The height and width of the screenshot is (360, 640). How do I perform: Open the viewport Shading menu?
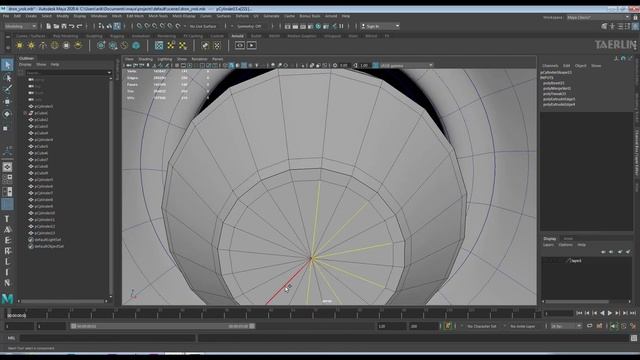coord(145,59)
